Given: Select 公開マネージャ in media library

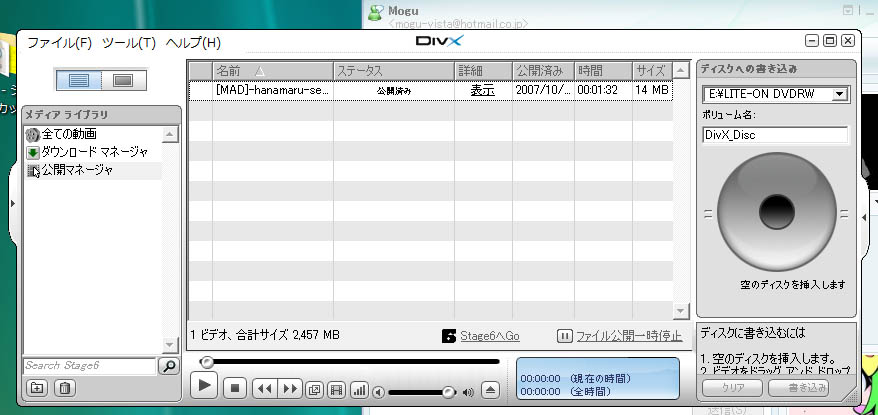Looking at the screenshot, I should pos(71,170).
